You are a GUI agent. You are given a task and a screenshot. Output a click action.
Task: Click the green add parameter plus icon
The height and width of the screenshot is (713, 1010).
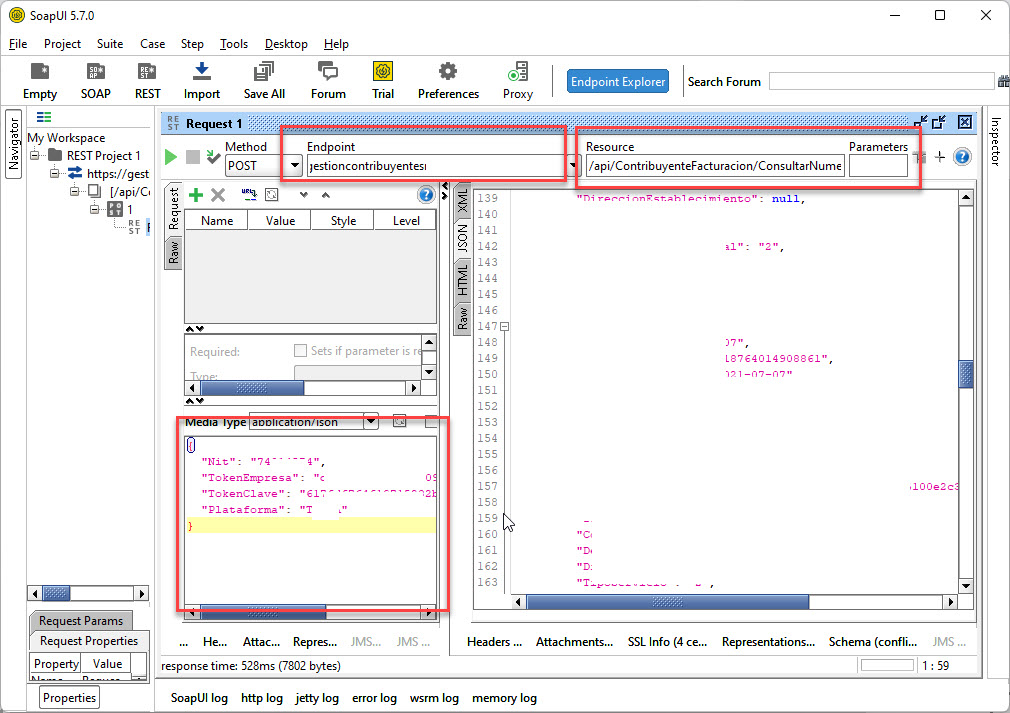pos(196,195)
